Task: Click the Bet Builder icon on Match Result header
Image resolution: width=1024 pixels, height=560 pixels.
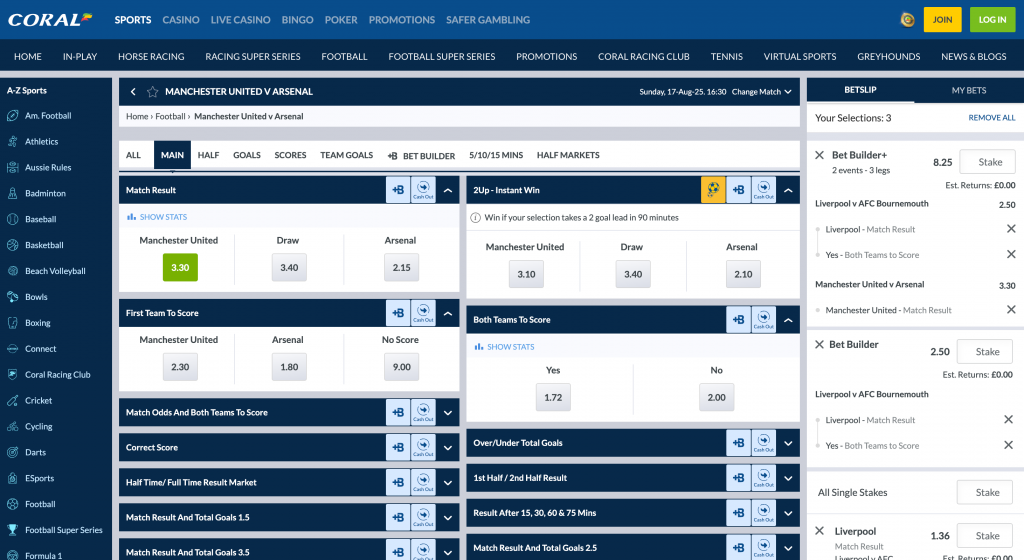Action: tap(398, 190)
